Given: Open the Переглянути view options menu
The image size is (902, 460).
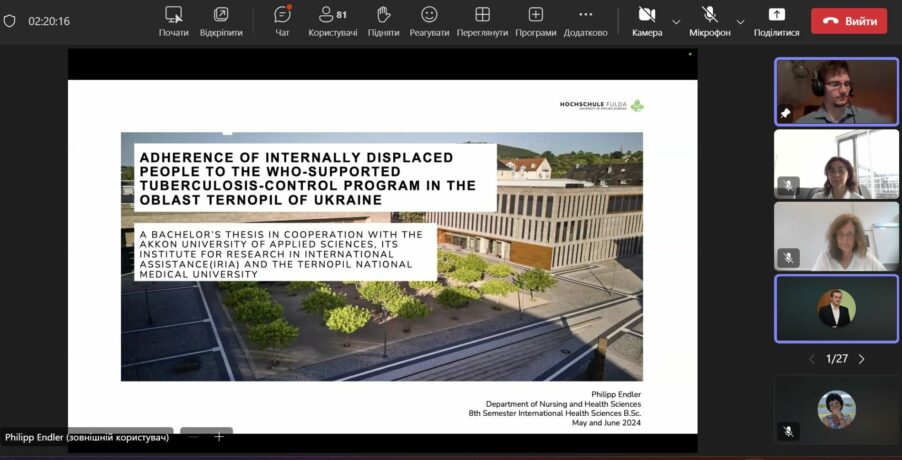Looking at the screenshot, I should (x=482, y=20).
